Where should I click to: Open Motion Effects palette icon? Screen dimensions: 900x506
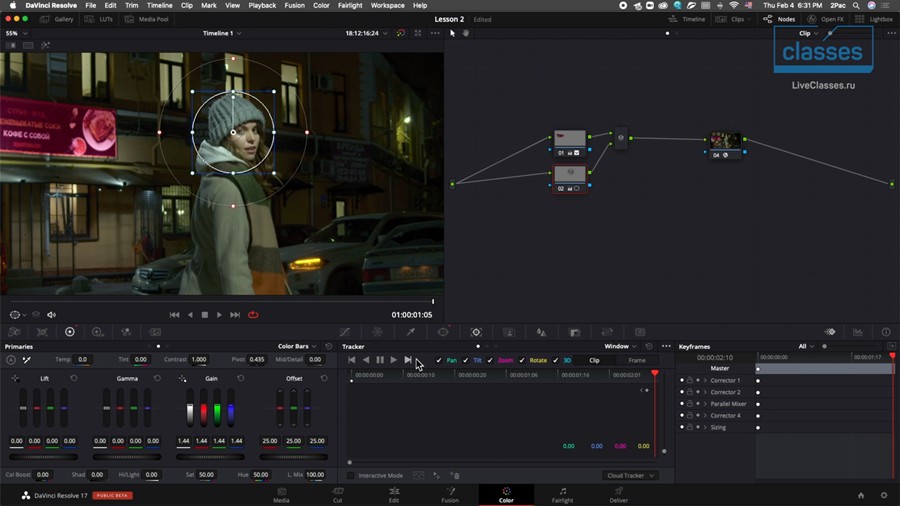pyautogui.click(x=155, y=332)
